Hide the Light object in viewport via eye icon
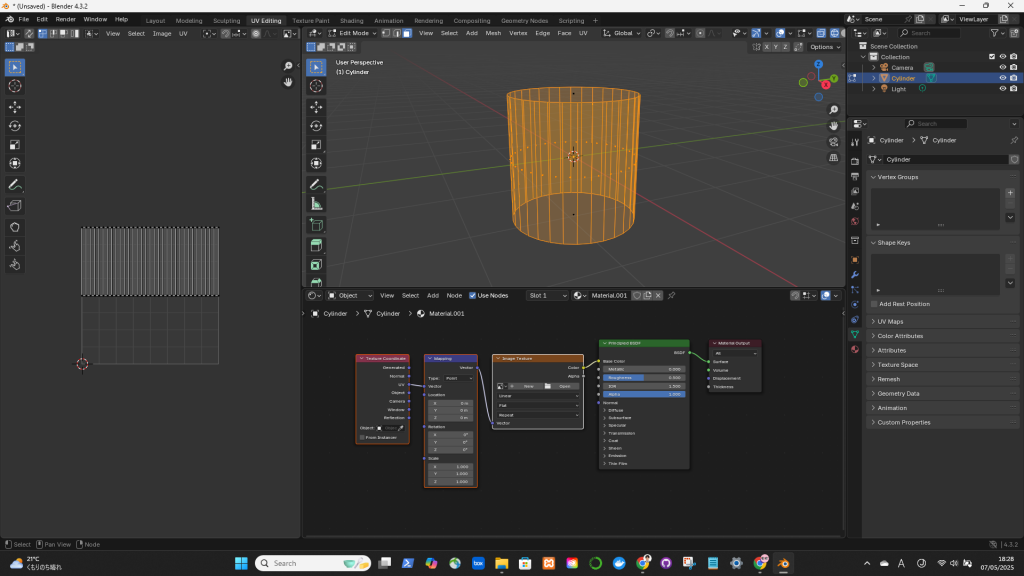The height and width of the screenshot is (576, 1024). [x=1003, y=89]
